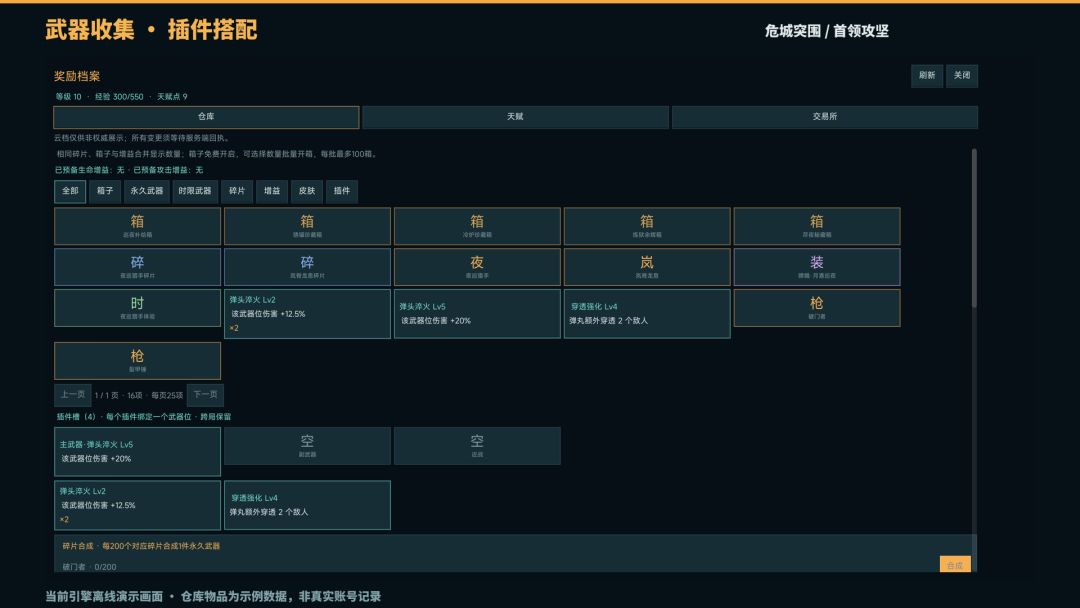This screenshot has width=1080, height=608.
Task: Filter inventory by 增益
Action: [272, 191]
